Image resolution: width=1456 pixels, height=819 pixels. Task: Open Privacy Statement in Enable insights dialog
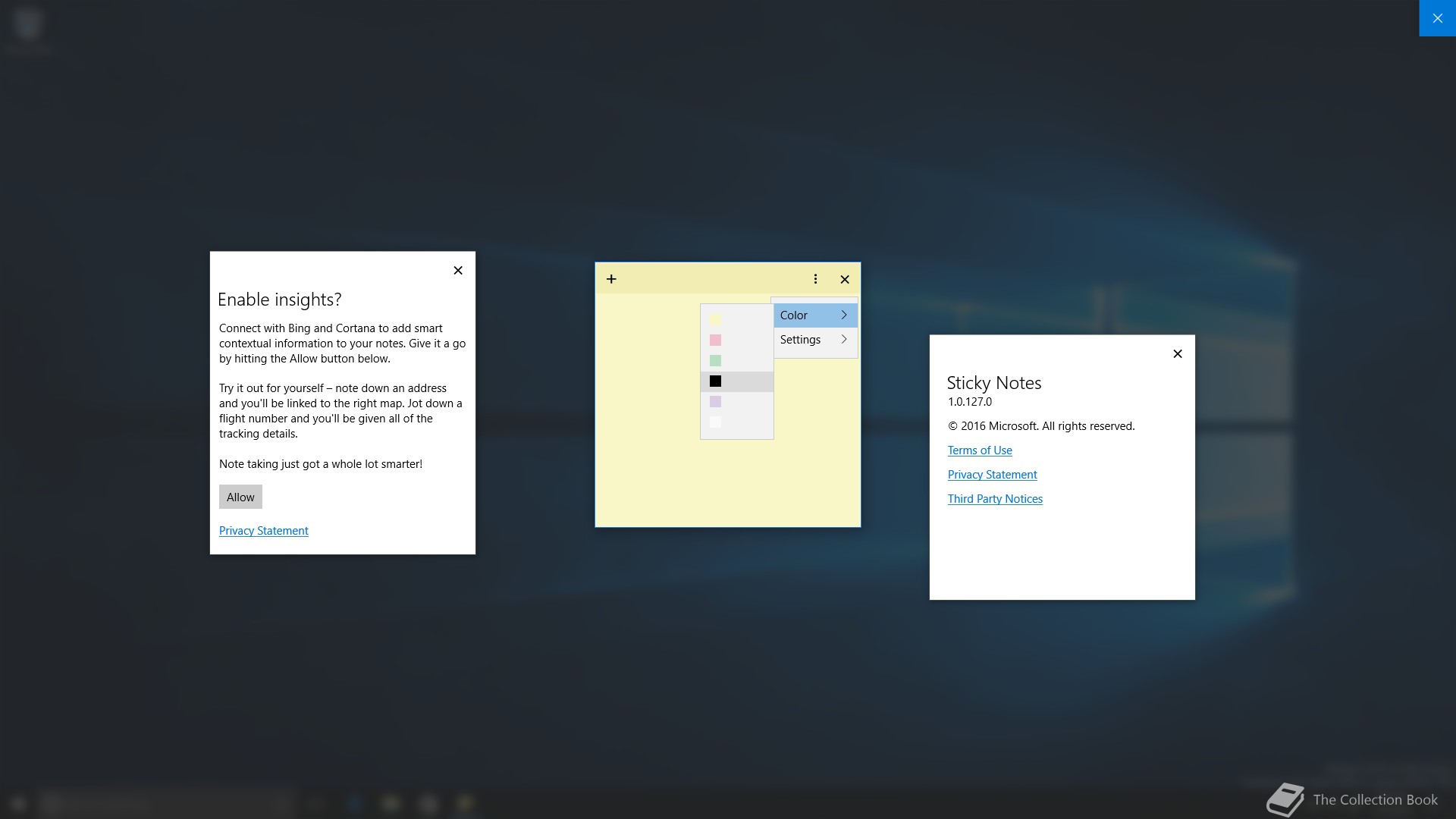click(264, 531)
